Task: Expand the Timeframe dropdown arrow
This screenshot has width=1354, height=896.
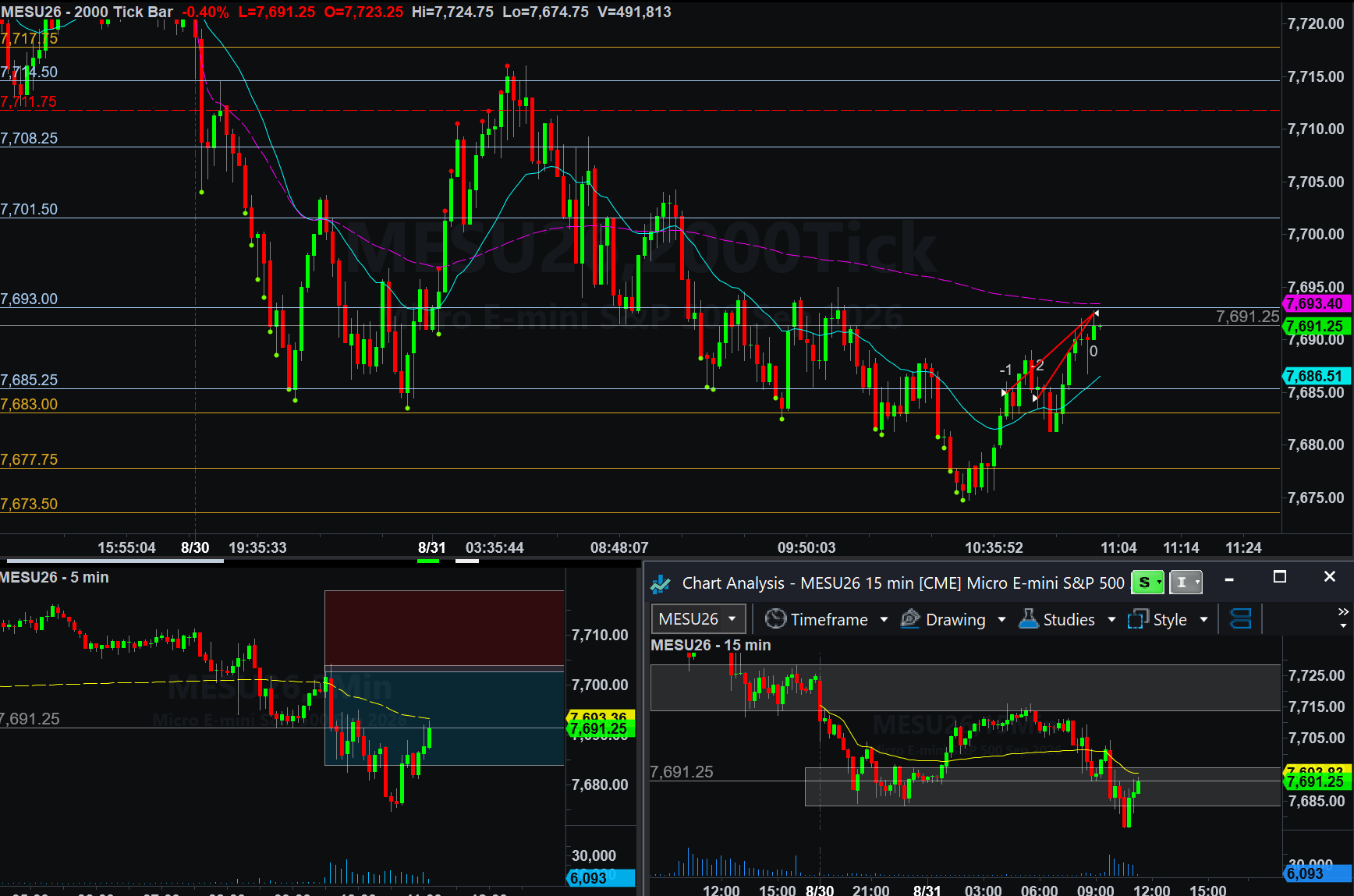Action: (884, 620)
